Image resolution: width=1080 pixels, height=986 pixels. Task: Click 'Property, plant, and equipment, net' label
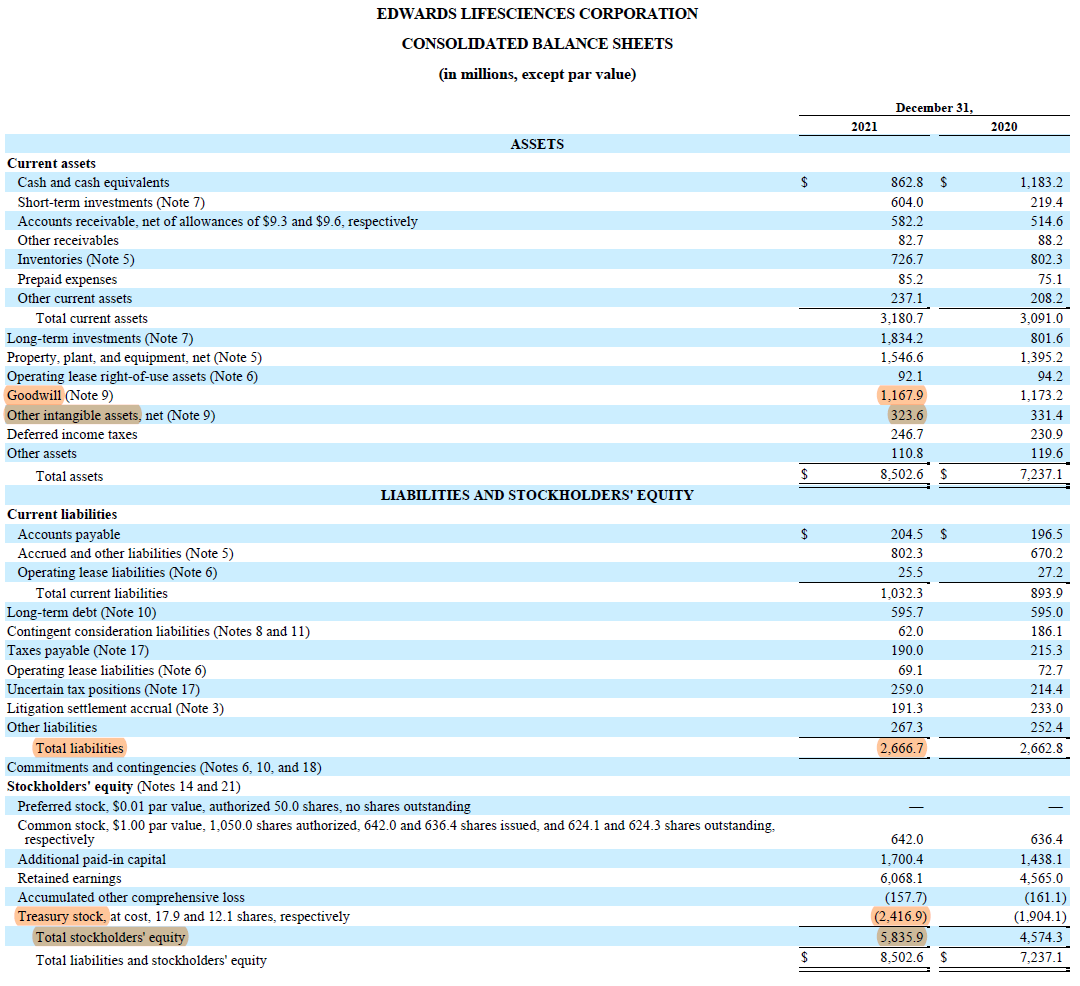pos(134,358)
